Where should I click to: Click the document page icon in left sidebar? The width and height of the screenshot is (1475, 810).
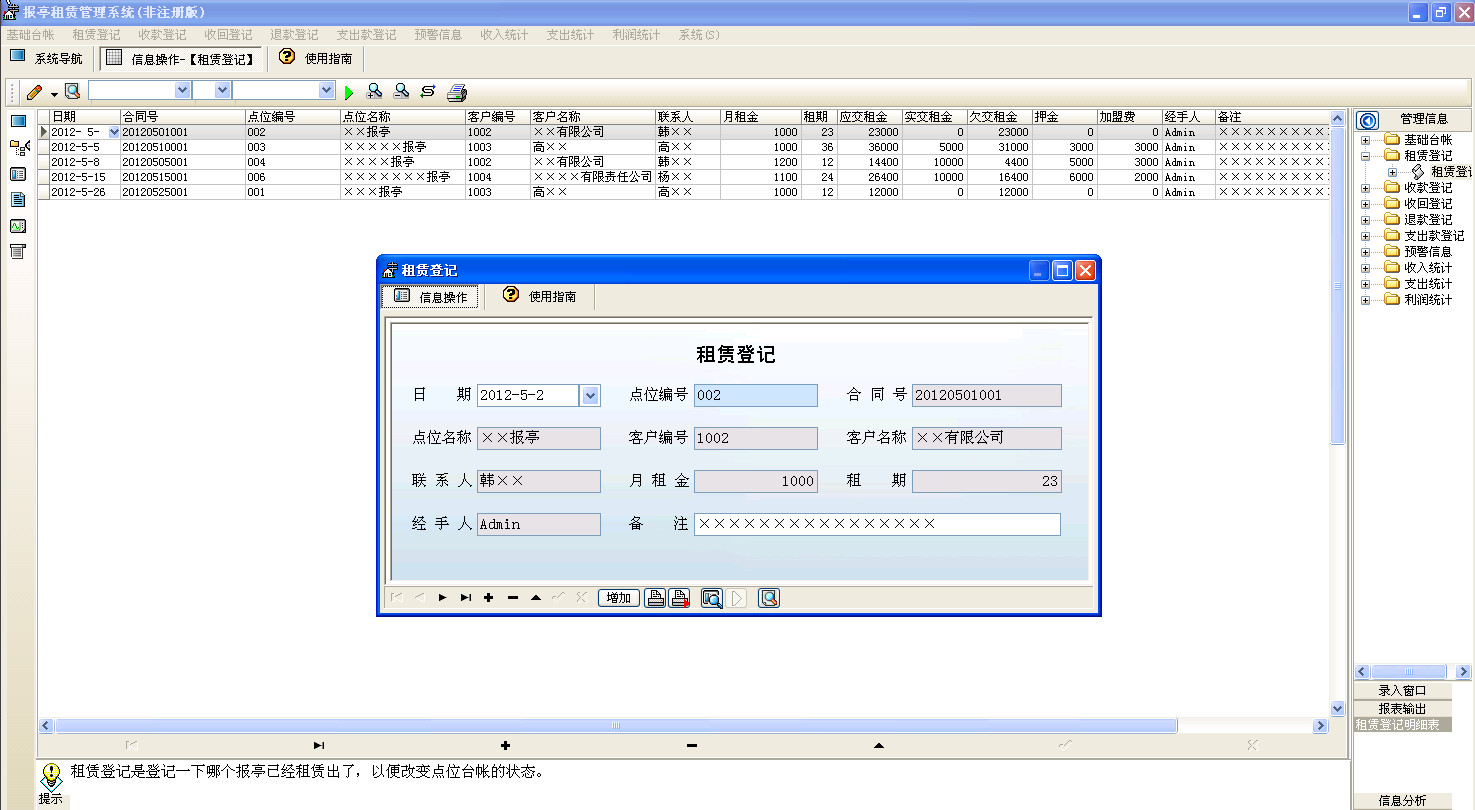(x=18, y=200)
